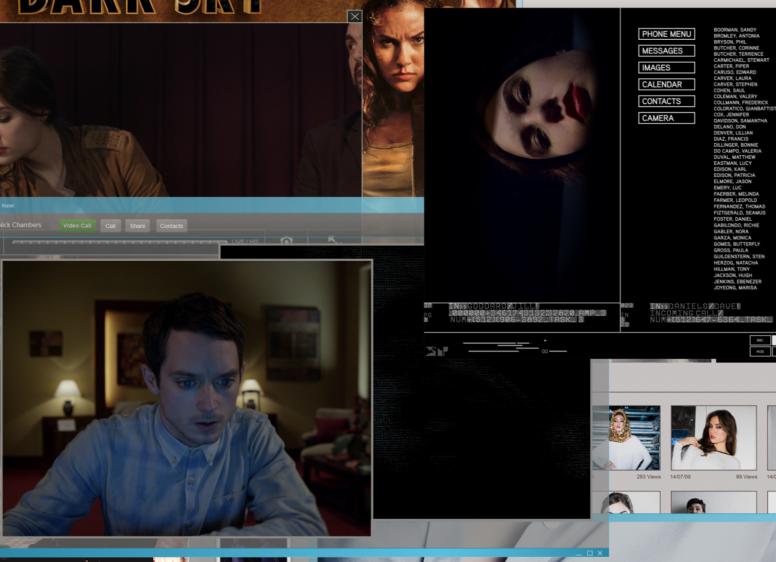Select contact 'GABLER, NORA'
Image resolution: width=776 pixels, height=562 pixels.
point(731,232)
